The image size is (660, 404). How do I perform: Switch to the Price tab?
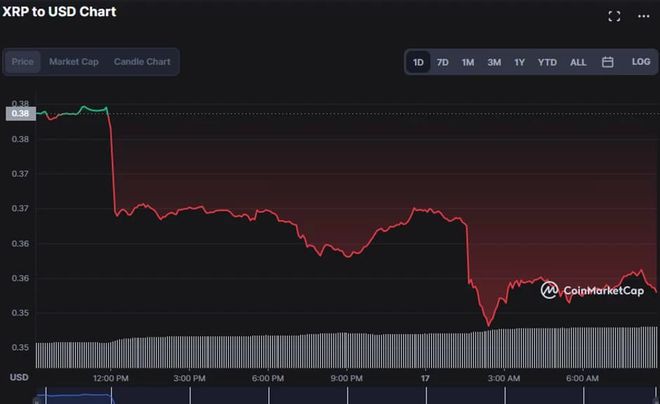coord(22,62)
